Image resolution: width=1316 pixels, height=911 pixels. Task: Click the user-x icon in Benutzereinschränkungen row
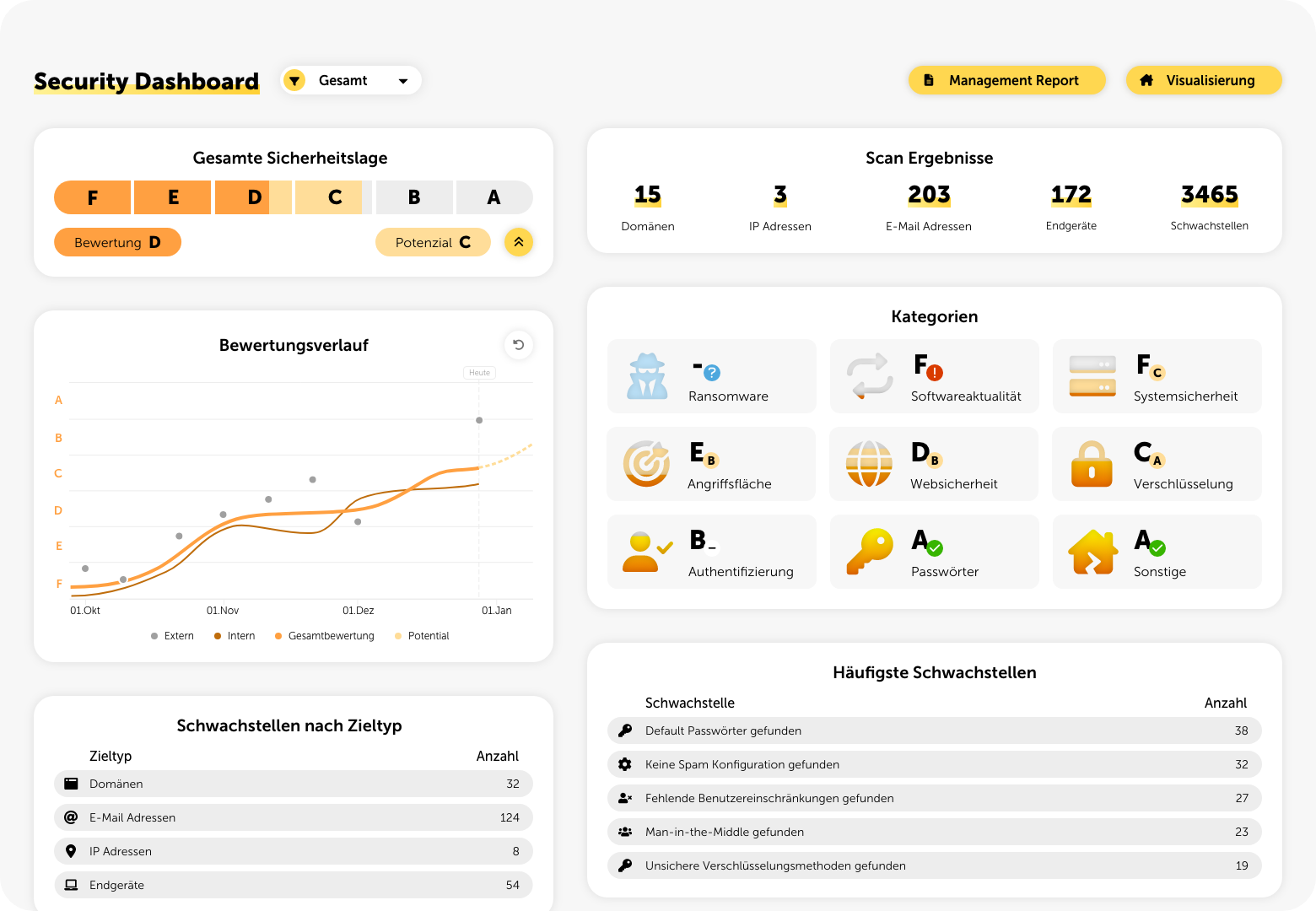[625, 798]
